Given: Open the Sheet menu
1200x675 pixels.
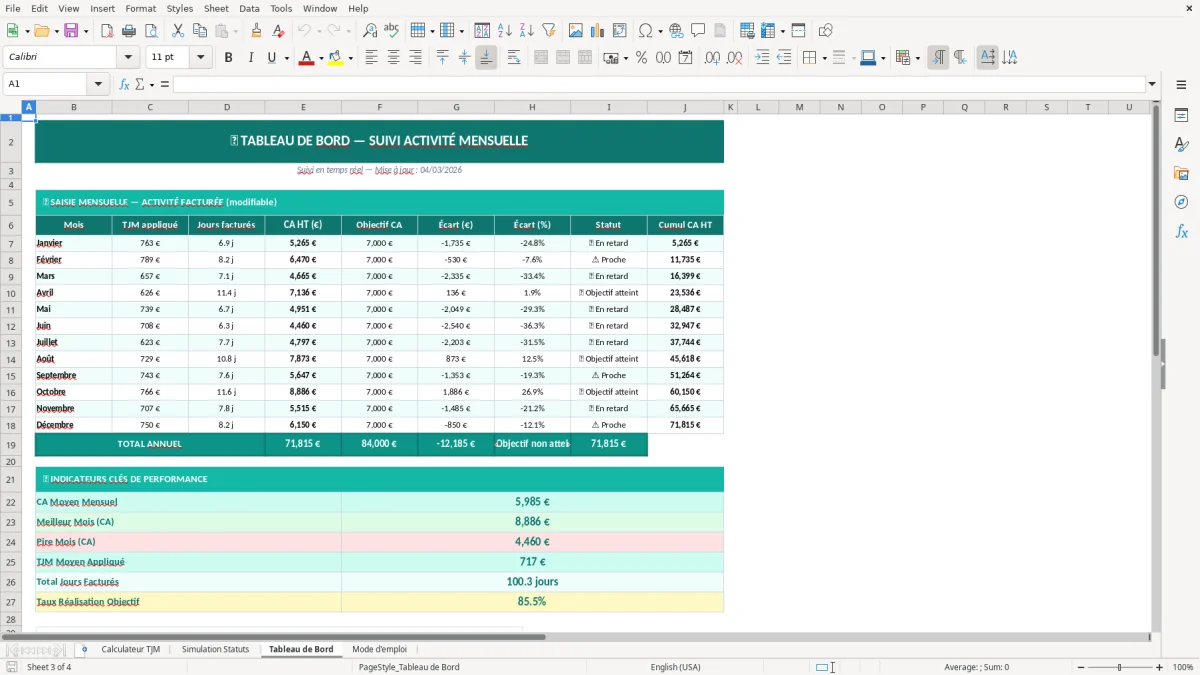Looking at the screenshot, I should 216,8.
